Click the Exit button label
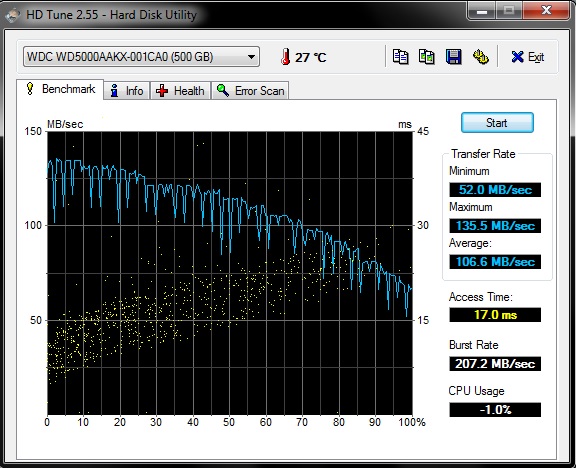Viewport: 577px width, 468px height. (536, 57)
